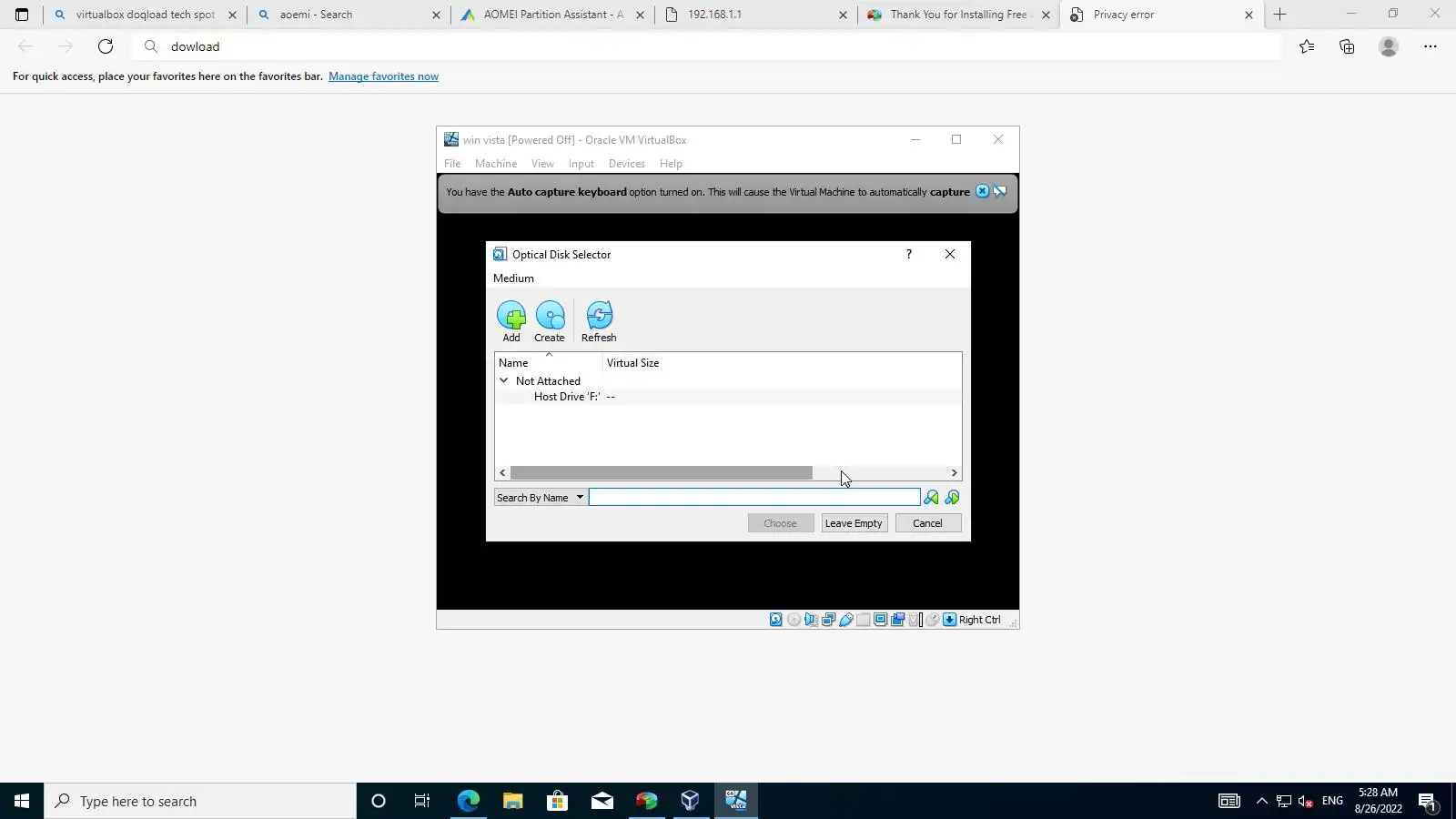
Task: Open the Edge Collections icon
Action: (x=1347, y=46)
